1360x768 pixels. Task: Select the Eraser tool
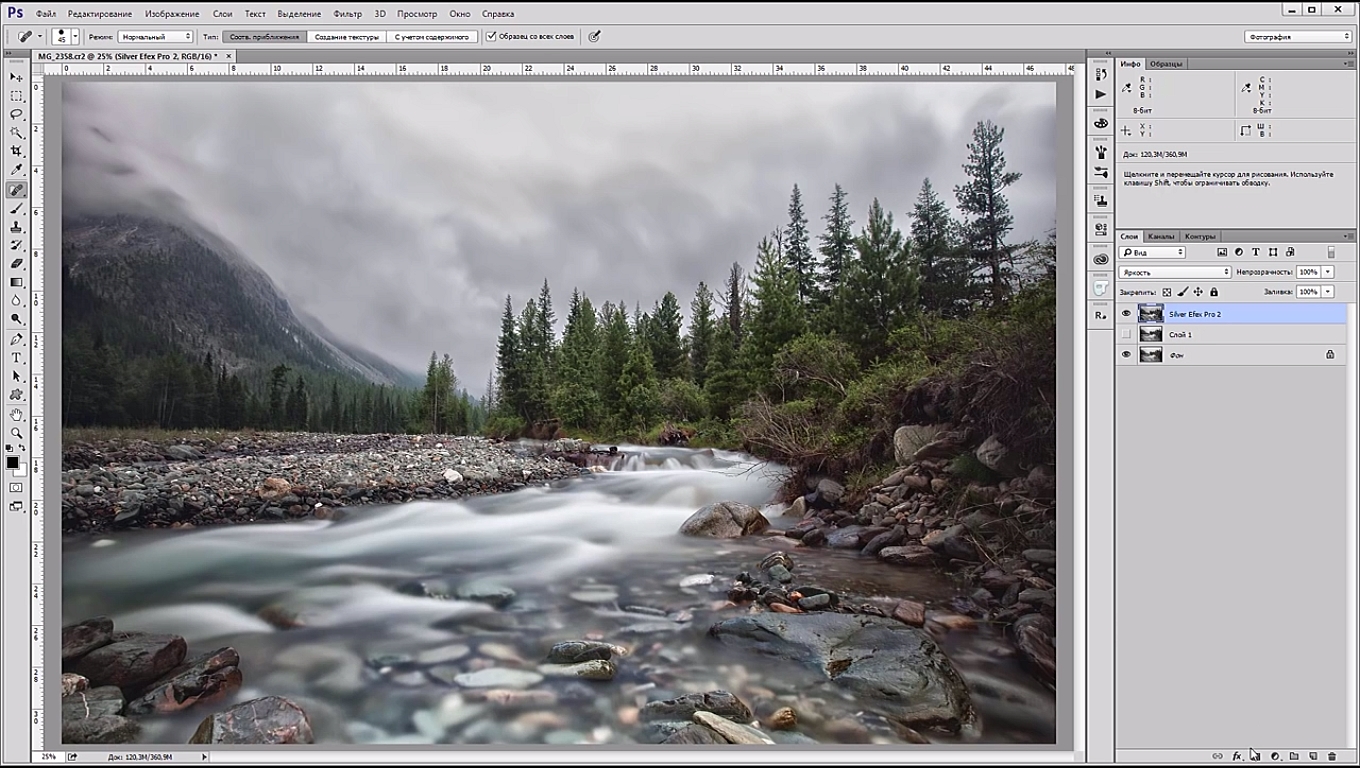(16, 264)
